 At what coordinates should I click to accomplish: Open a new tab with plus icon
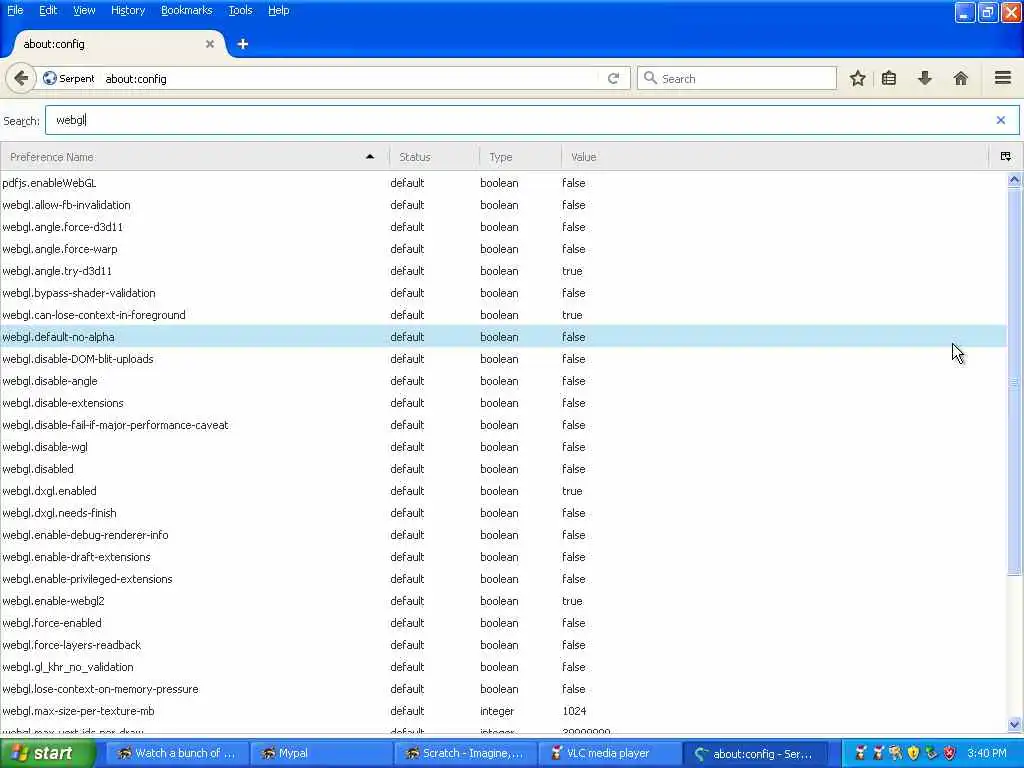point(242,44)
